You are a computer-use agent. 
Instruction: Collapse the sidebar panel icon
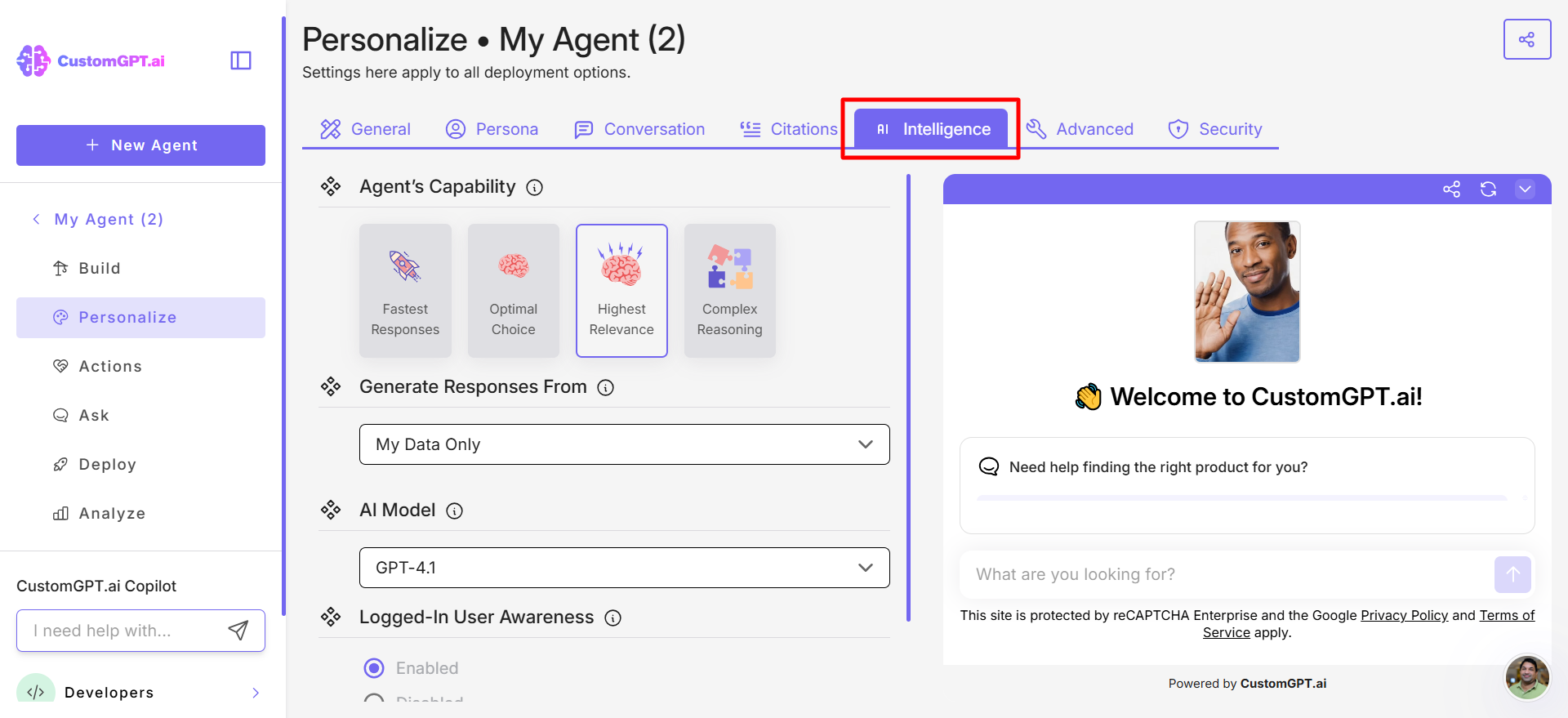241,60
